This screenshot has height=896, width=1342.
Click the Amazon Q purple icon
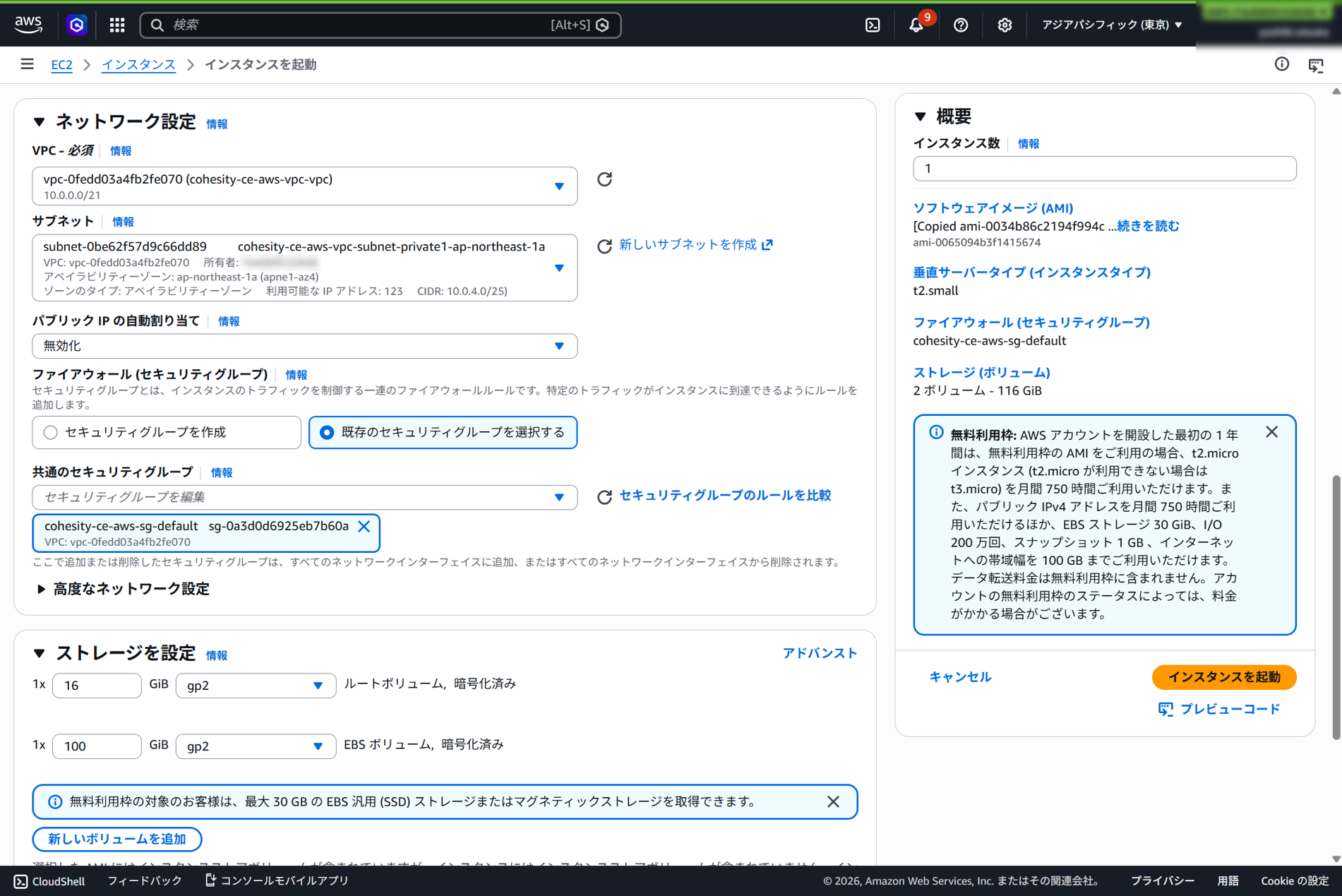pyautogui.click(x=76, y=25)
